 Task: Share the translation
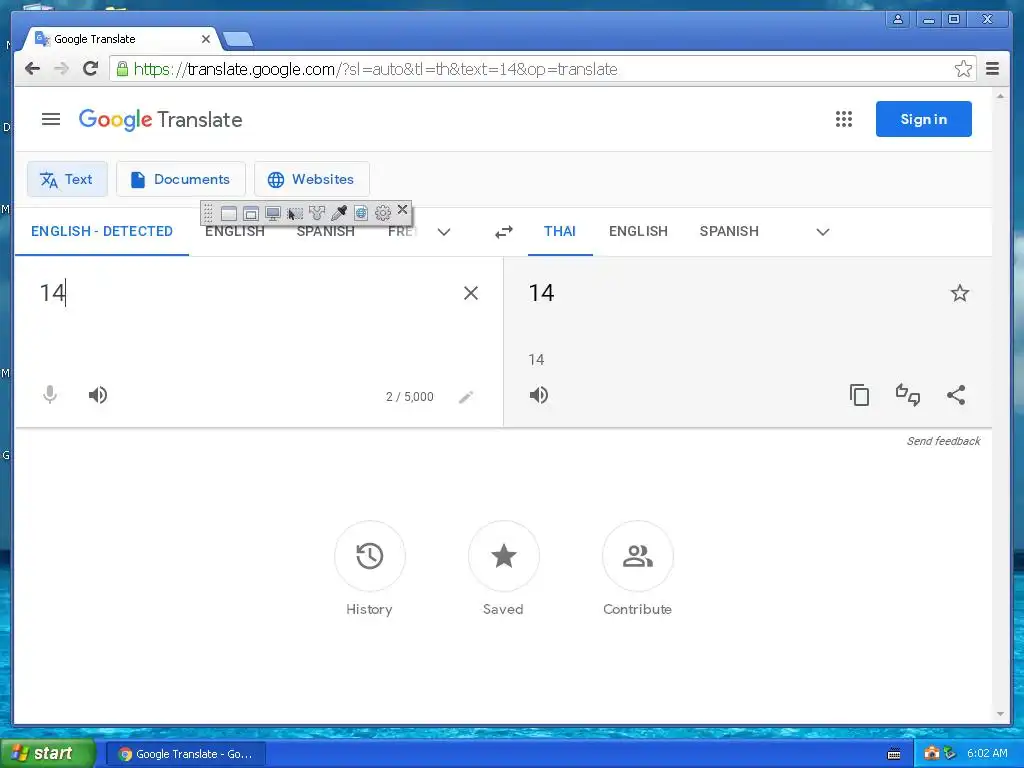[x=956, y=395]
